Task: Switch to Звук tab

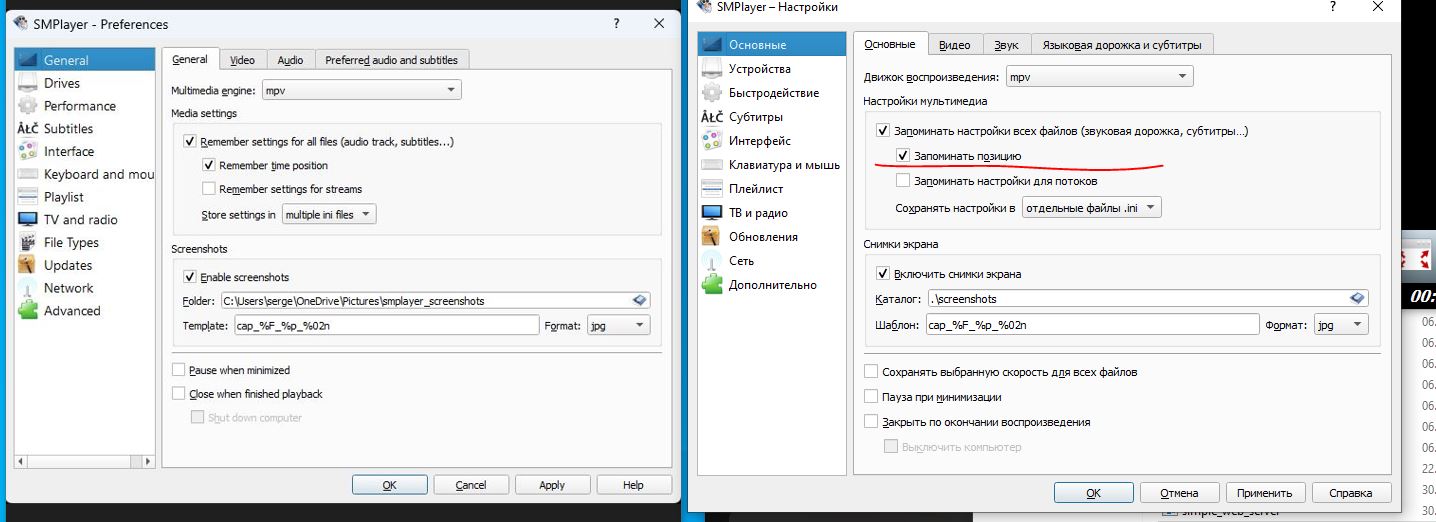Action: pos(1006,45)
